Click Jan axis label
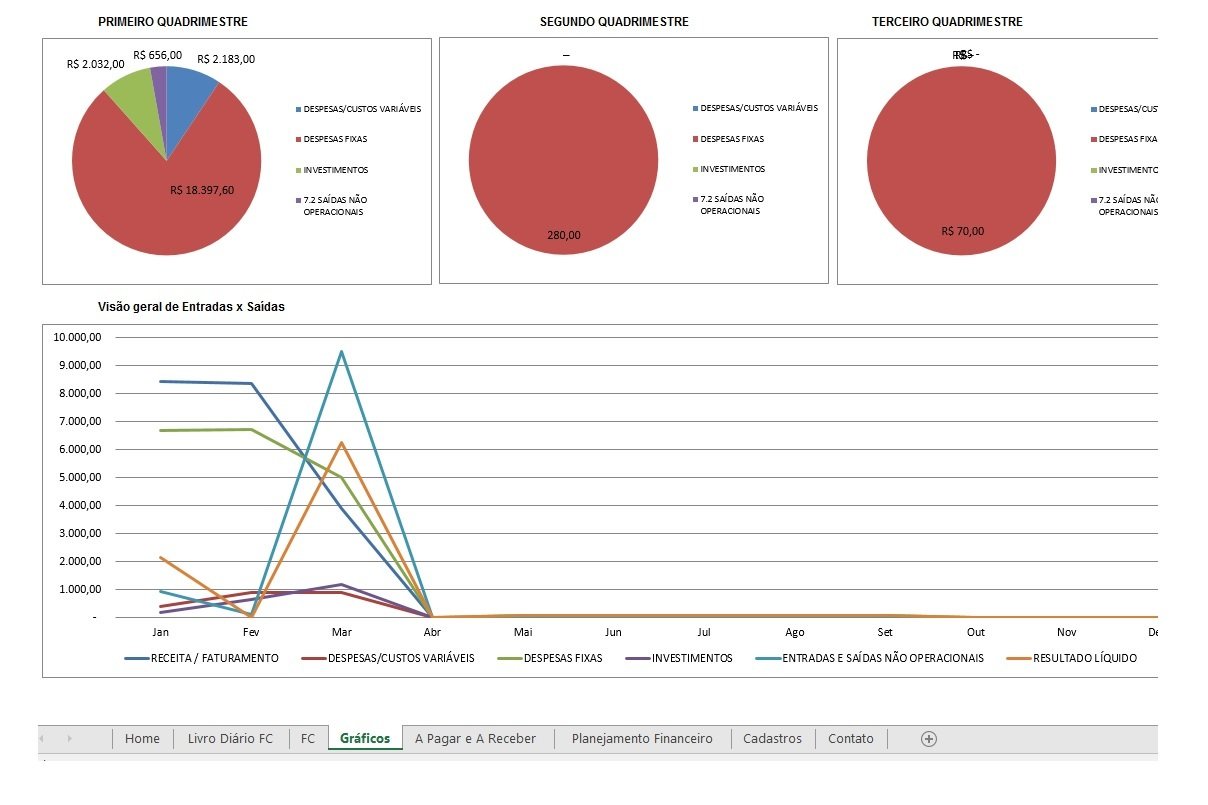Viewport: 1208px width, 805px height. 160,632
